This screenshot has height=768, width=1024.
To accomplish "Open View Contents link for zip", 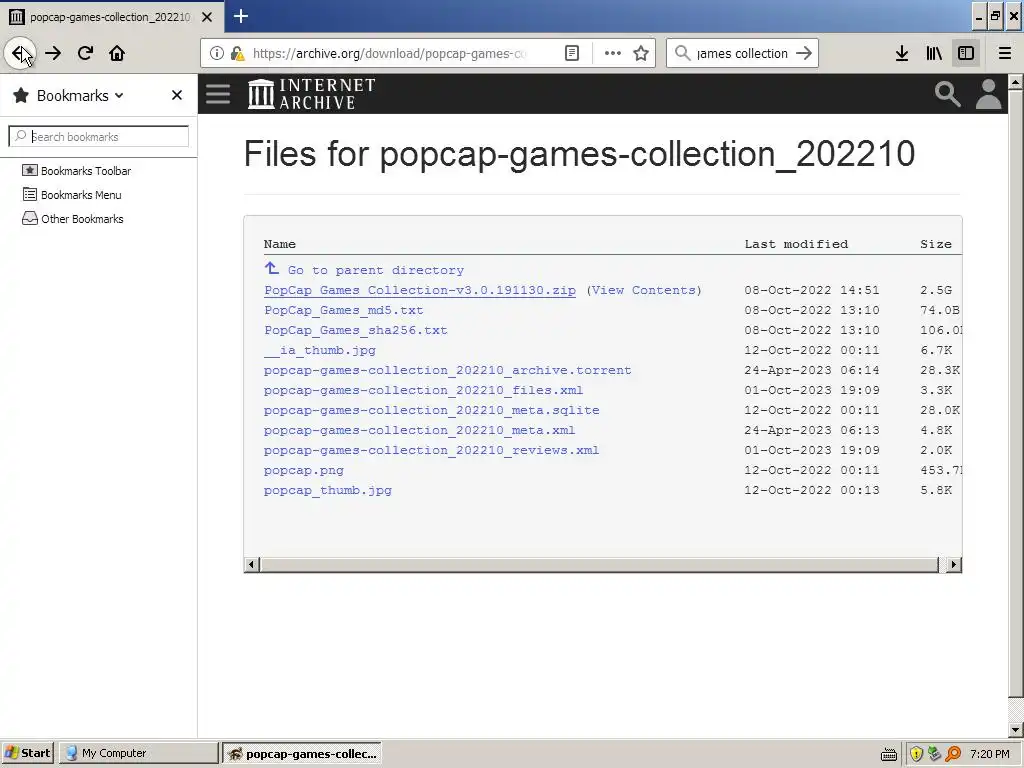I will tap(644, 290).
